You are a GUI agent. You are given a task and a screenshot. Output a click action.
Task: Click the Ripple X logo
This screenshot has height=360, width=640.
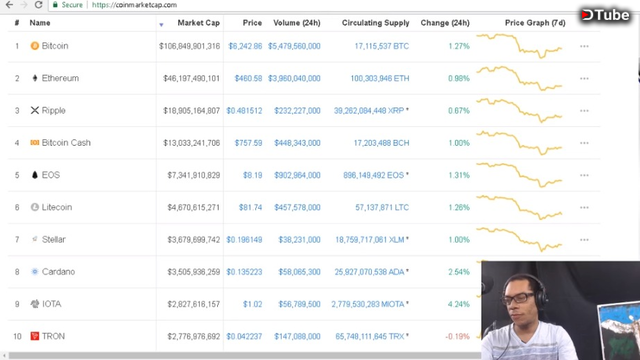point(35,110)
